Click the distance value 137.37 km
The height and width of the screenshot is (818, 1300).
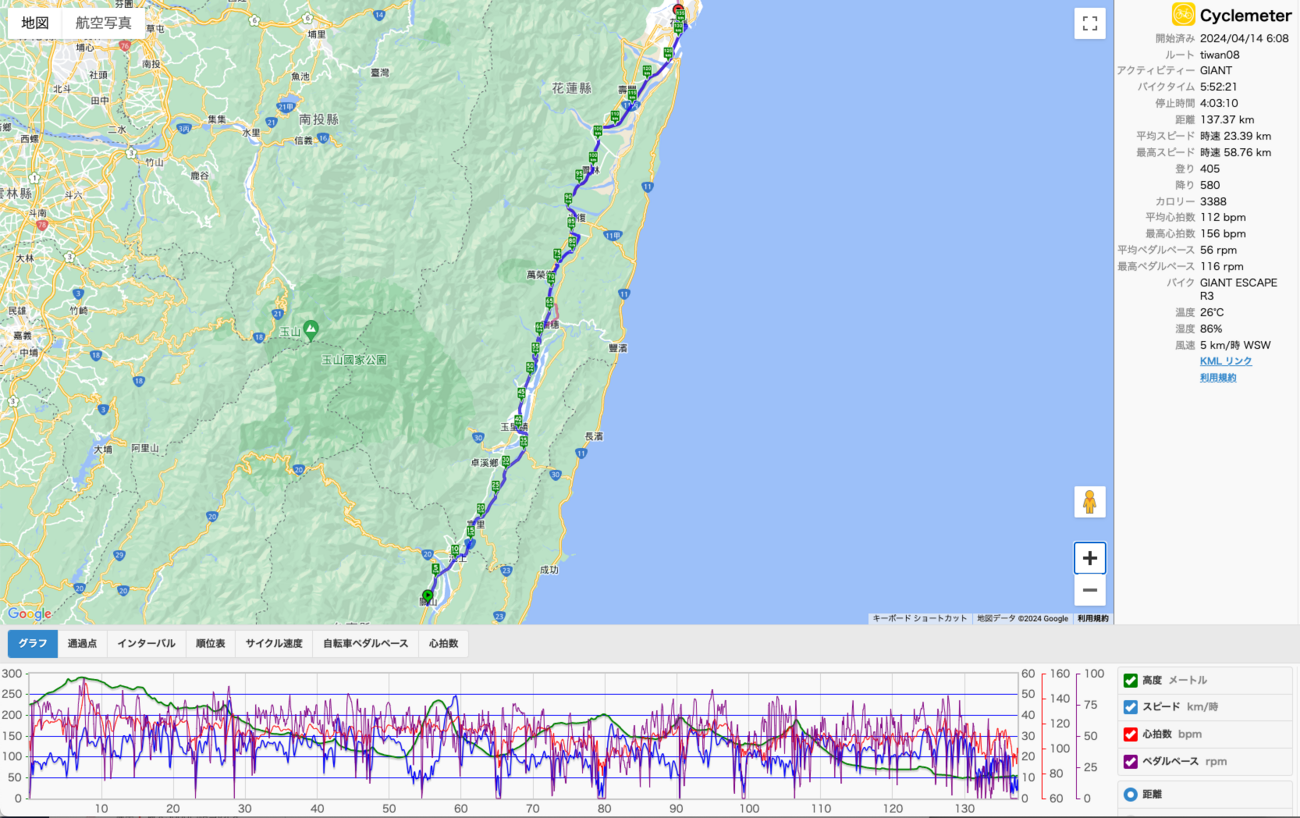pyautogui.click(x=1227, y=119)
